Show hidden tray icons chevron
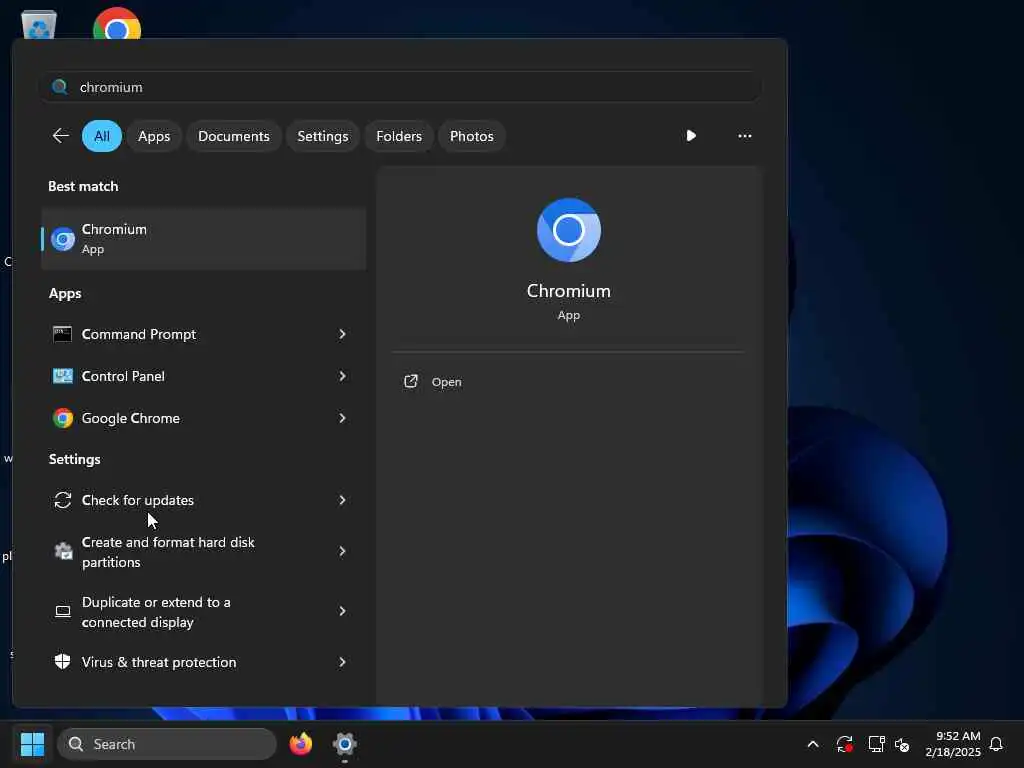The image size is (1024, 768). tap(812, 744)
